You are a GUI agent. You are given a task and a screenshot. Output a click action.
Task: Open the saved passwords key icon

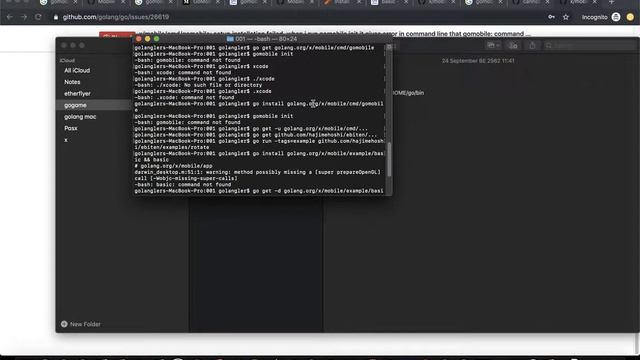(x=551, y=17)
